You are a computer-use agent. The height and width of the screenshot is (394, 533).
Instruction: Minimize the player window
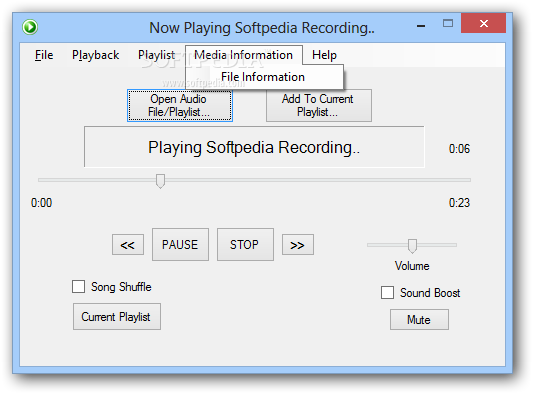421,25
